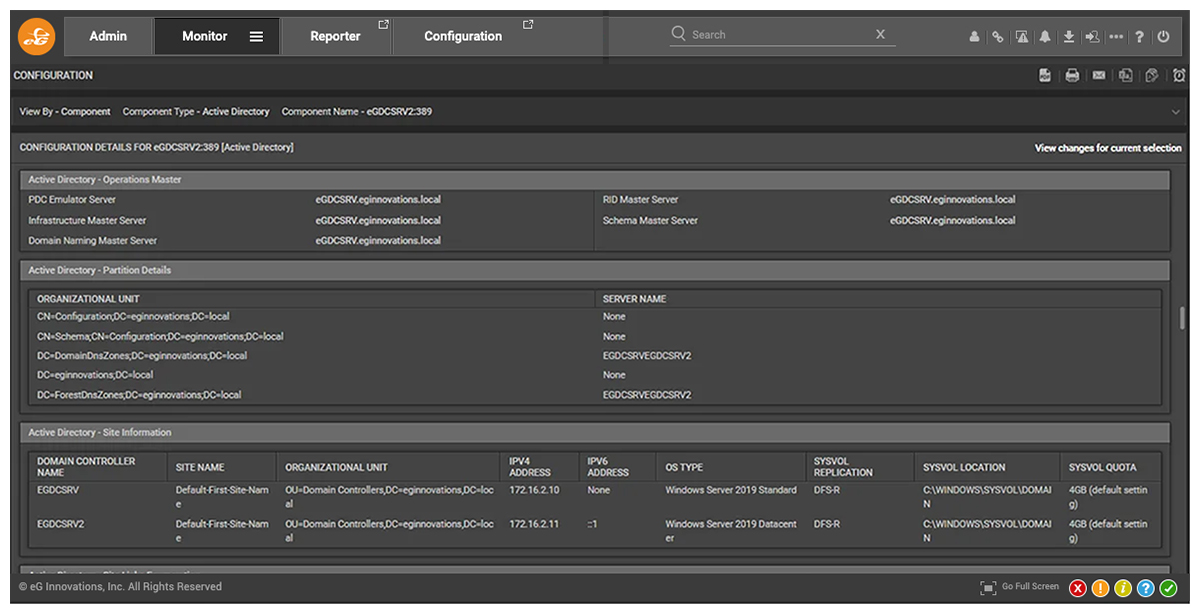Open the Reporter tab

(x=335, y=36)
